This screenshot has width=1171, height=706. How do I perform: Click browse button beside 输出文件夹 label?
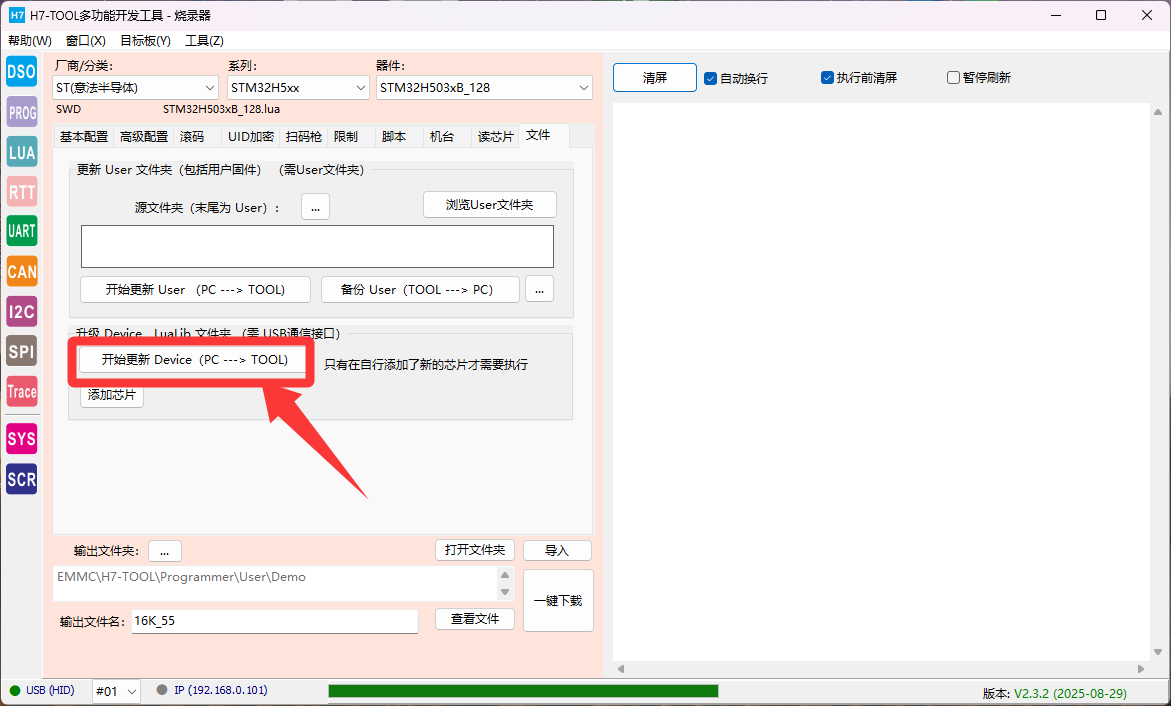165,551
